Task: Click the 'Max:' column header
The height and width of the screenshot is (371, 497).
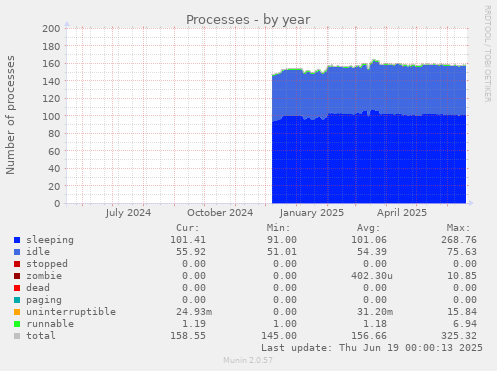Action: pyautogui.click(x=459, y=228)
